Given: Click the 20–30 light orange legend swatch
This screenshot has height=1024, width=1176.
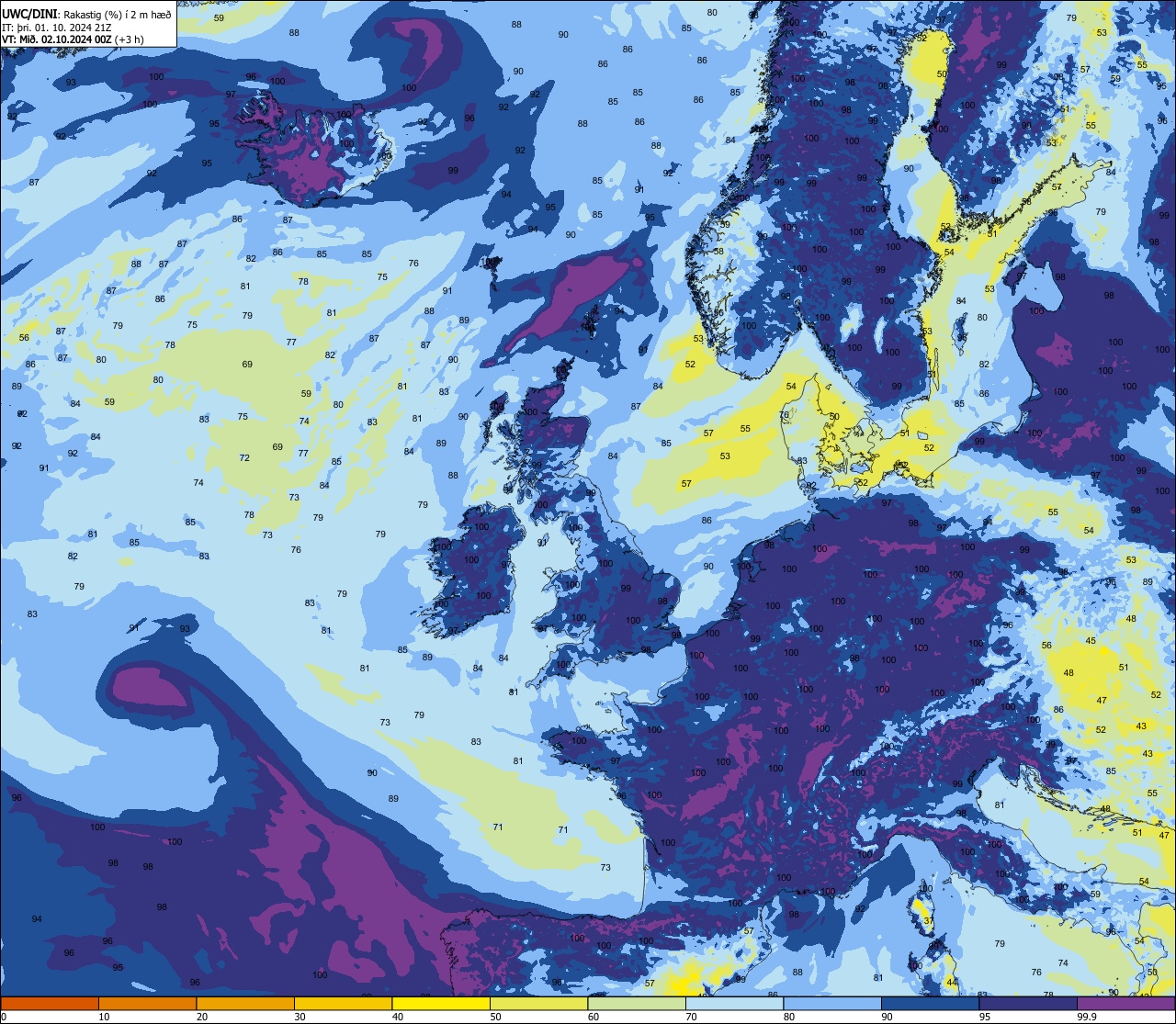Looking at the screenshot, I should [x=245, y=1004].
